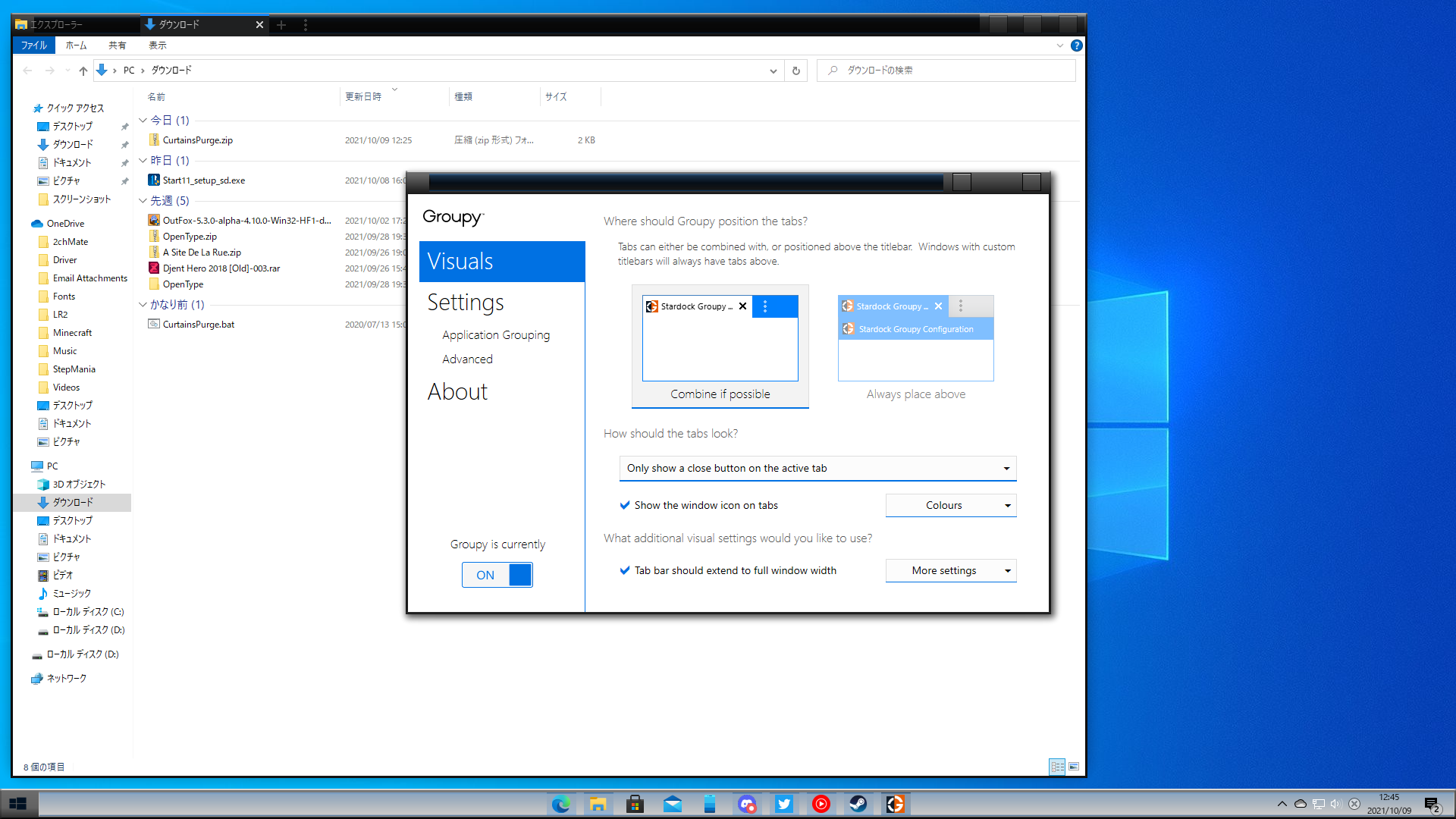Open the ファイル ribbon tab
1456x819 pixels.
coord(33,45)
